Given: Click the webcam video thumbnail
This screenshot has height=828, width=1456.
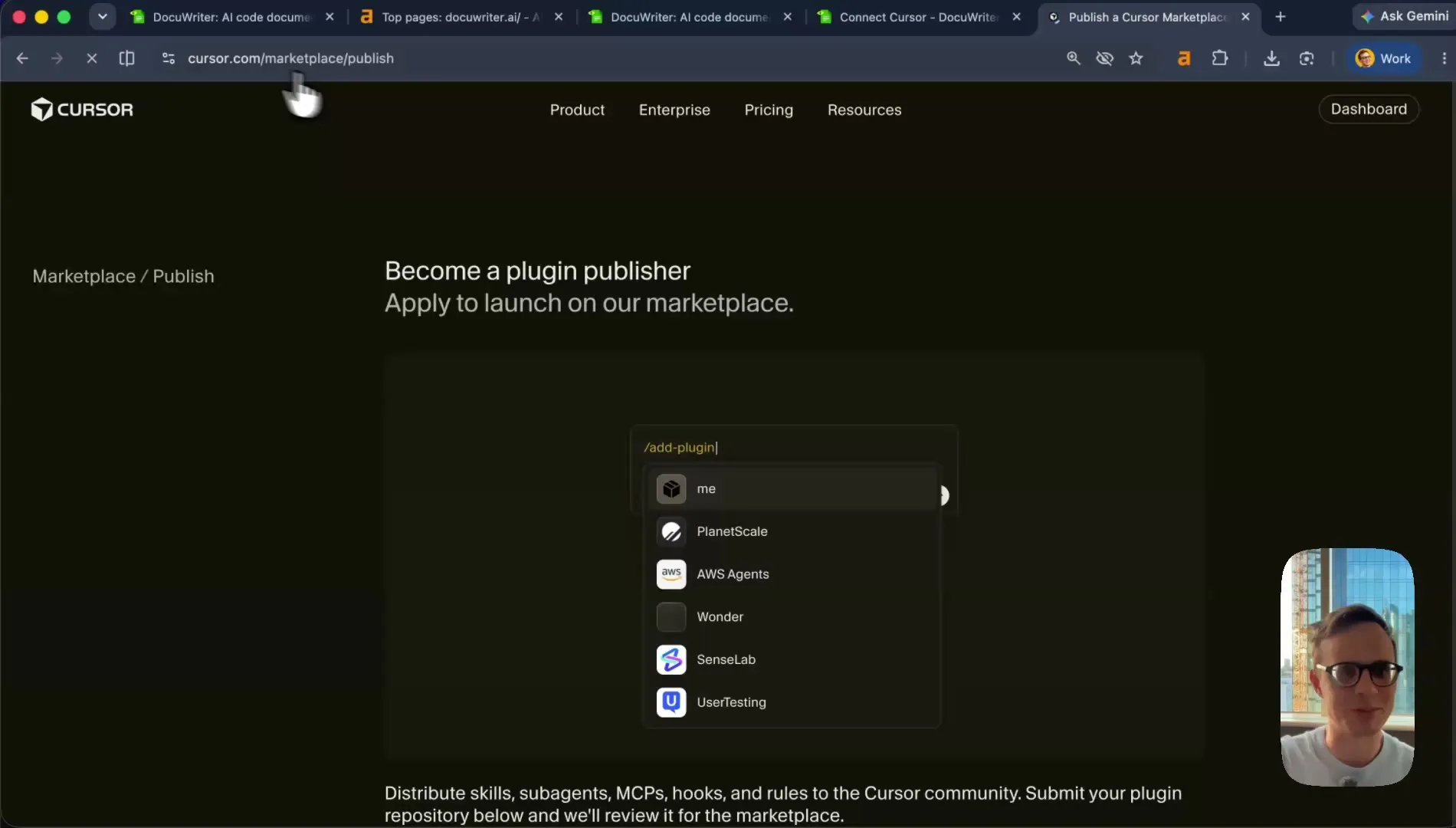Looking at the screenshot, I should [1347, 667].
